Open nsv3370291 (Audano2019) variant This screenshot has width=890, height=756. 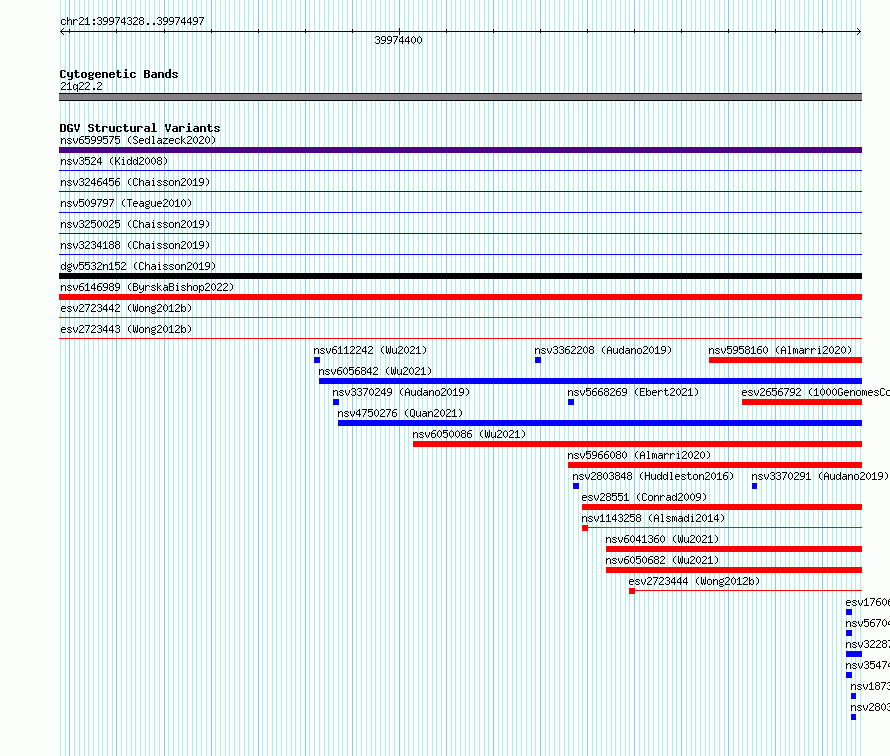(x=820, y=476)
